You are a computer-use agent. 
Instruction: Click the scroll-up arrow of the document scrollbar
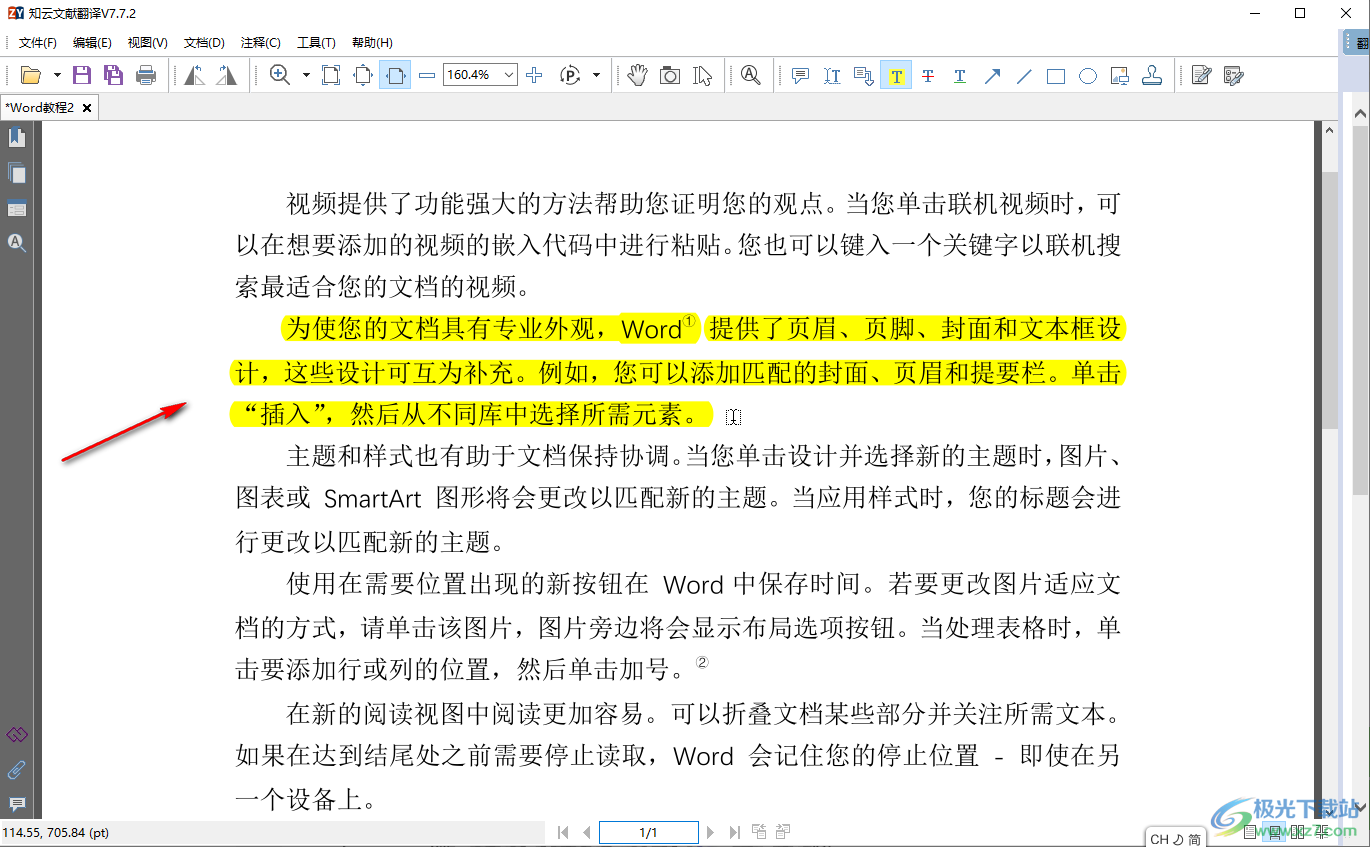click(1329, 131)
